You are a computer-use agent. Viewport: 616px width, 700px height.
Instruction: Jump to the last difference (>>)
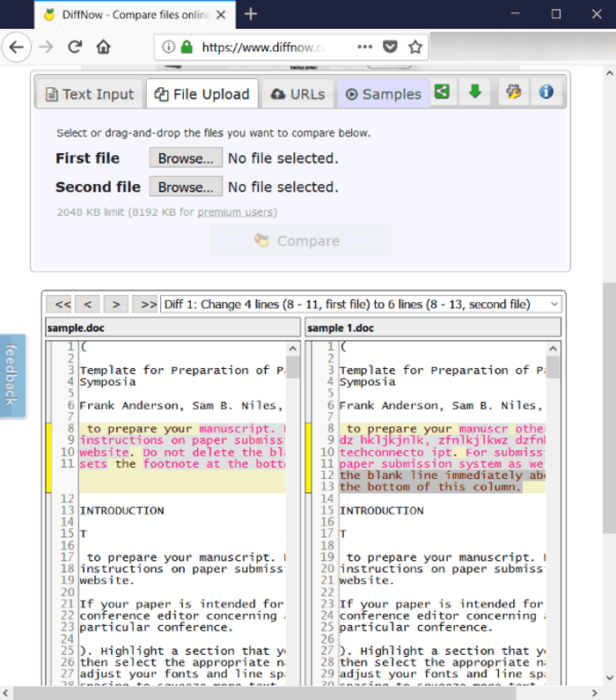click(147, 304)
